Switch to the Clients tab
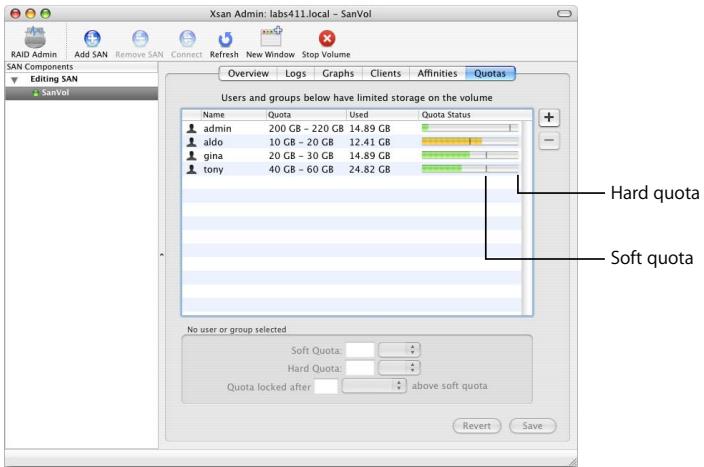This screenshot has height=467, width=704. coord(386,73)
